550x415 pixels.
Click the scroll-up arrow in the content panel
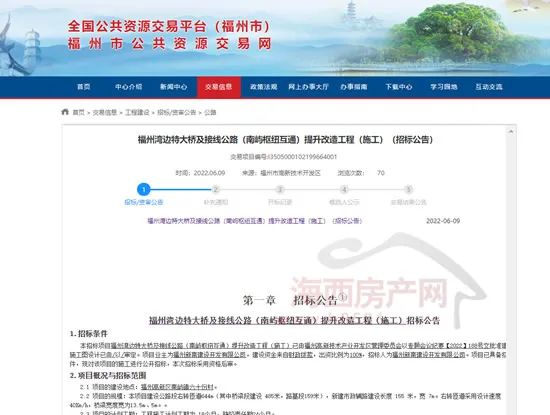point(511,132)
